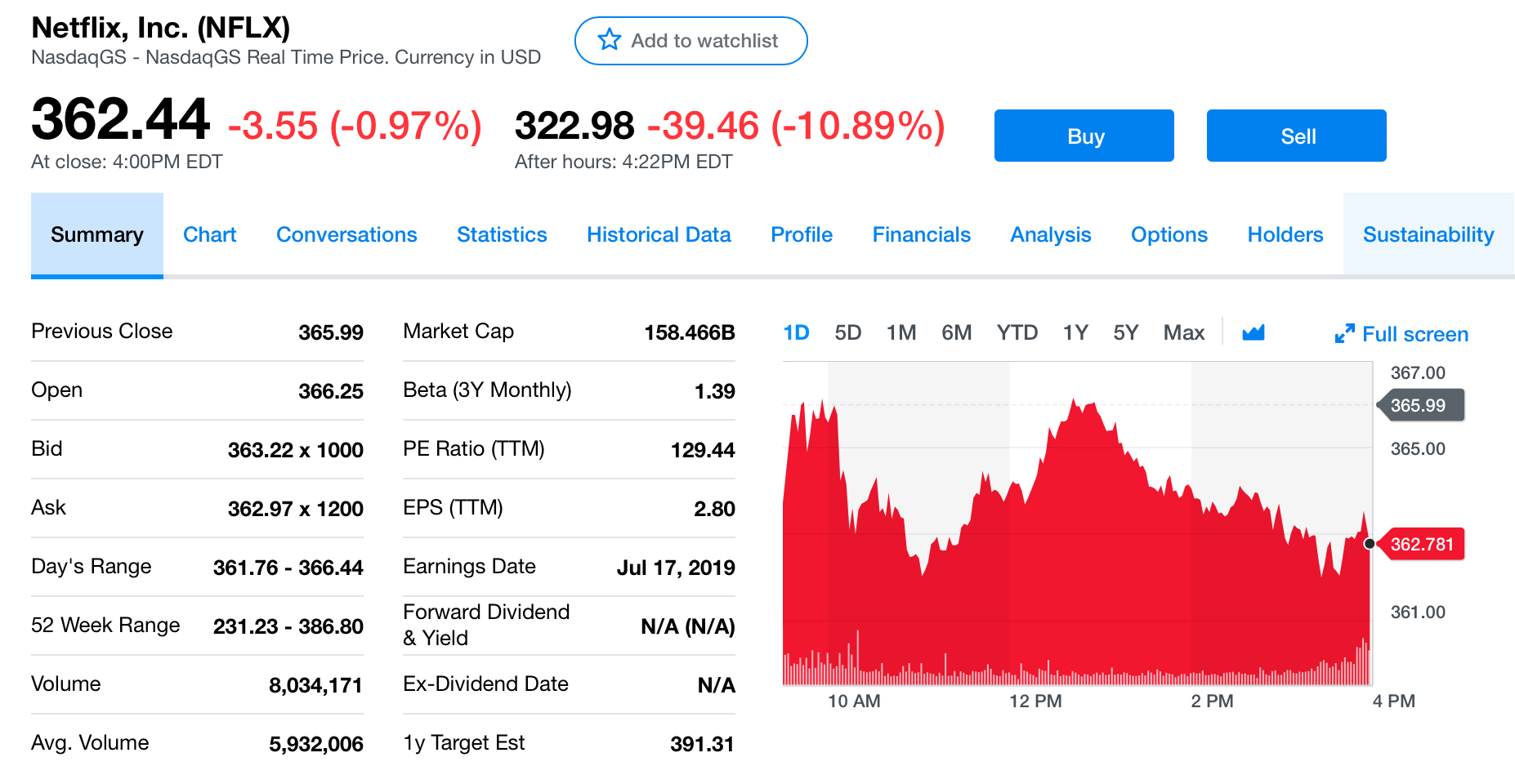Click the 362.781 current price marker
This screenshot has height=784, width=1515.
pos(1422,545)
